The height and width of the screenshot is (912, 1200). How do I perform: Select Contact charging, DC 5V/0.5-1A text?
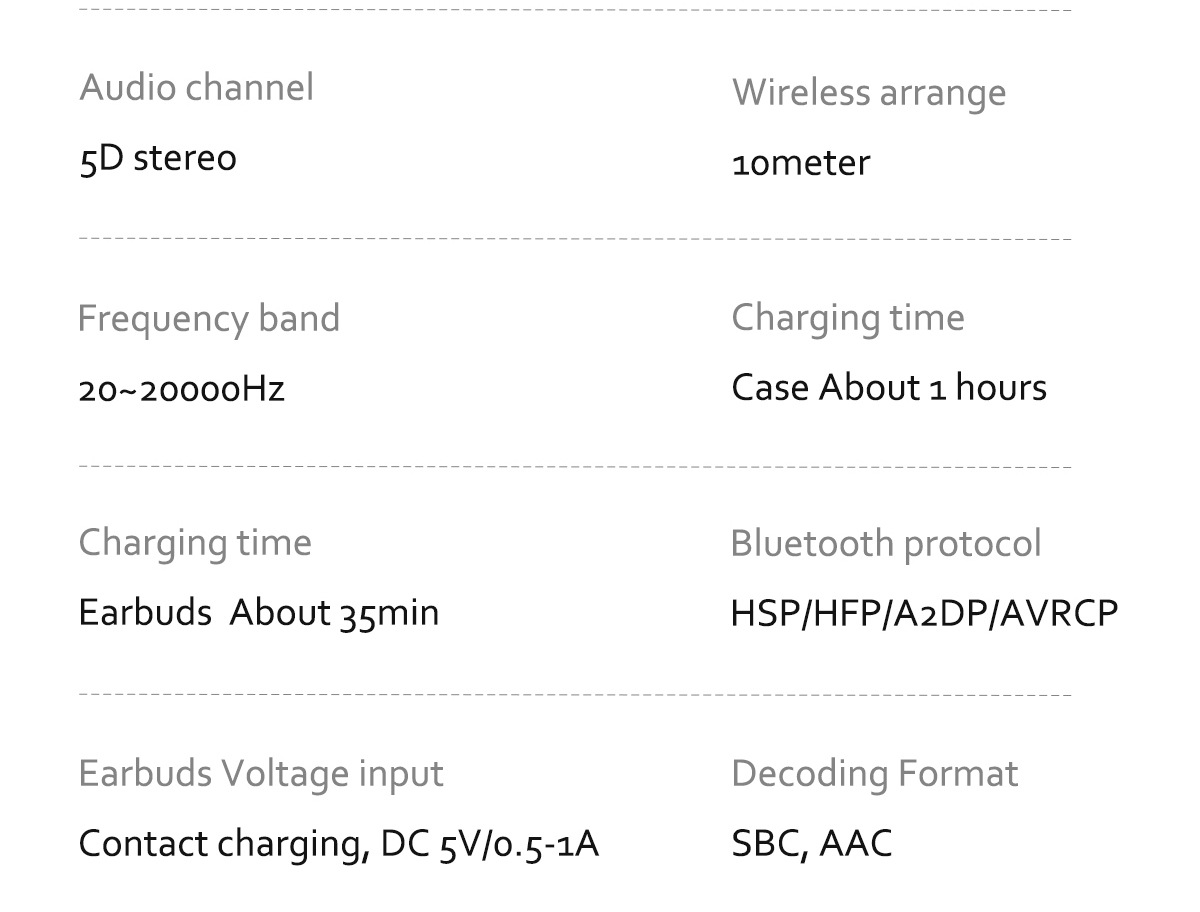[x=339, y=845]
